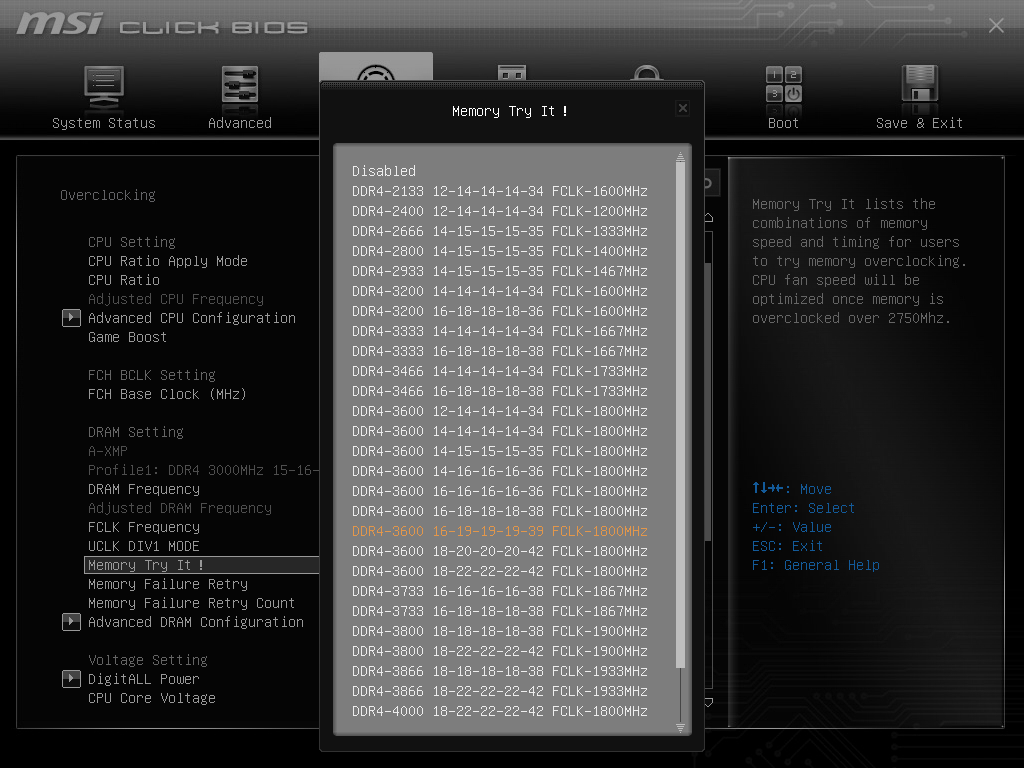Select the UCLK DIV1 MODE setting
Screen dimensions: 1024x768
(144, 546)
